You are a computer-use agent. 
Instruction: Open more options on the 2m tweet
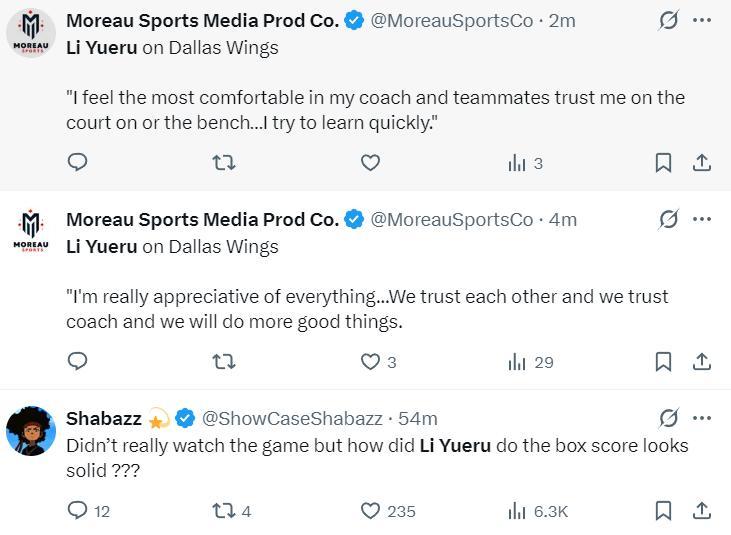pyautogui.click(x=702, y=20)
